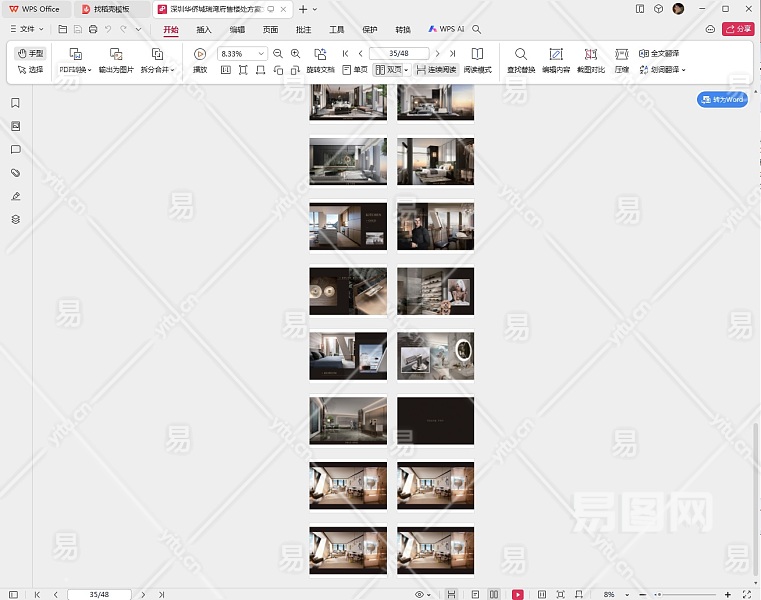The height and width of the screenshot is (600, 761).
Task: Switch to the 插入 ribbon tab
Action: (x=204, y=29)
